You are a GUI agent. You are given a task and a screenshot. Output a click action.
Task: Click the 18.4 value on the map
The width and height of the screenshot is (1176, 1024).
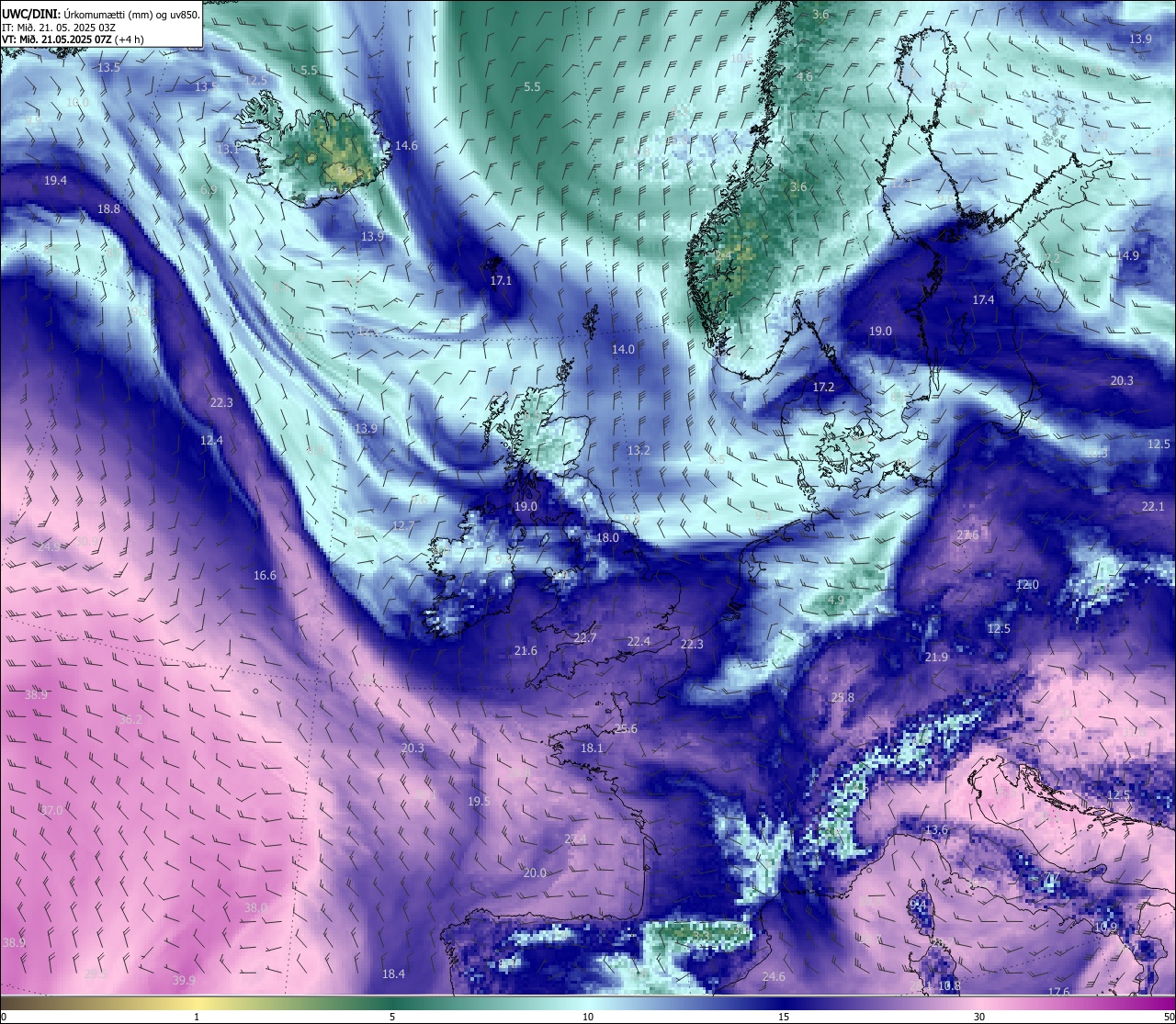coord(393,974)
